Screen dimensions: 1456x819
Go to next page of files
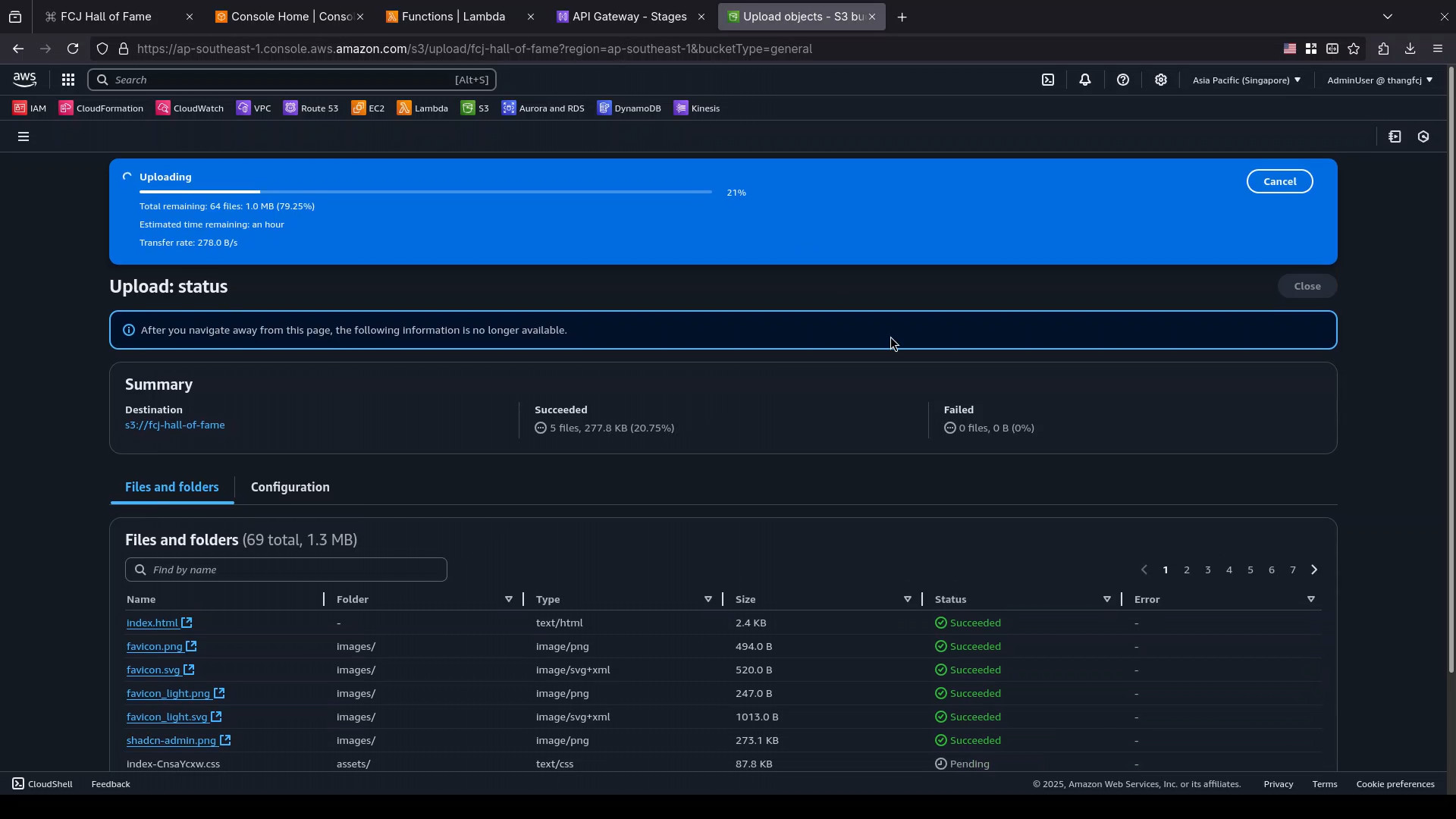pos(1314,570)
